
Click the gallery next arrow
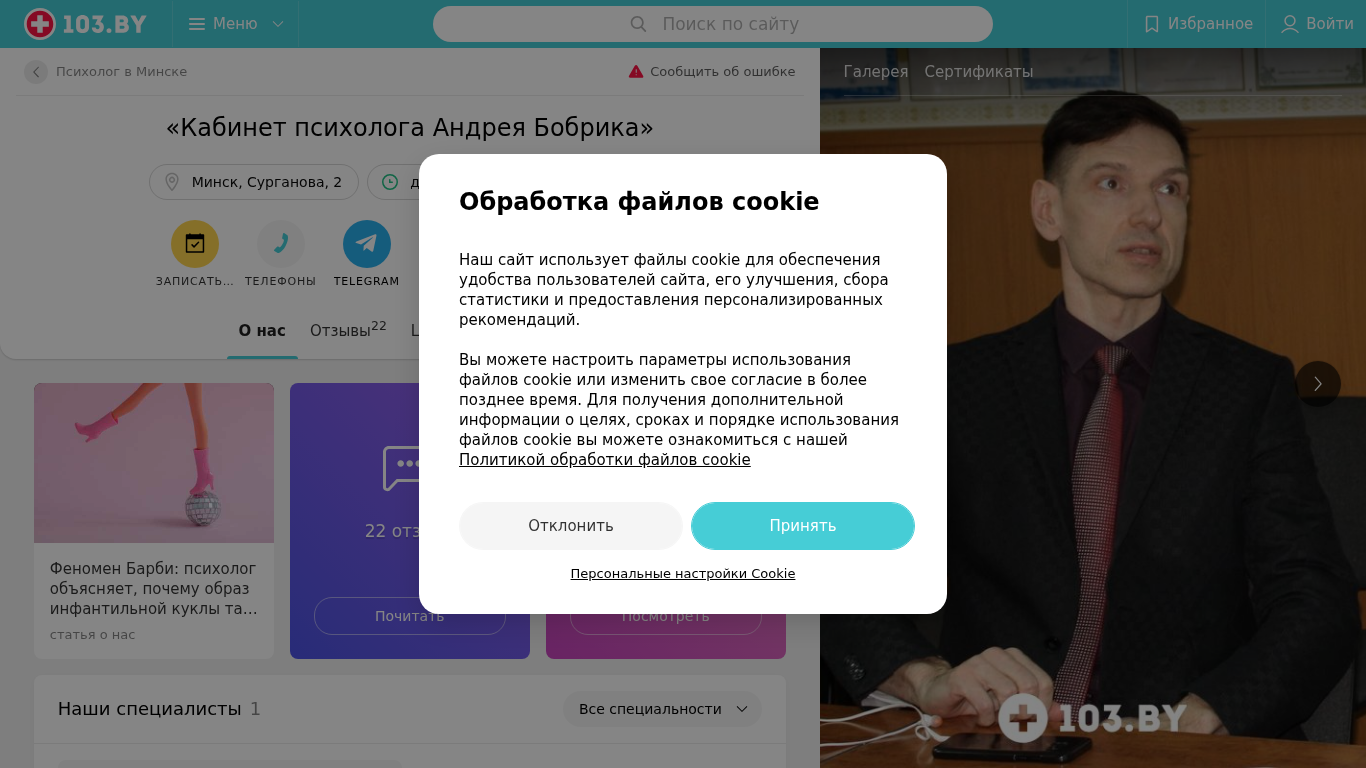point(1318,384)
